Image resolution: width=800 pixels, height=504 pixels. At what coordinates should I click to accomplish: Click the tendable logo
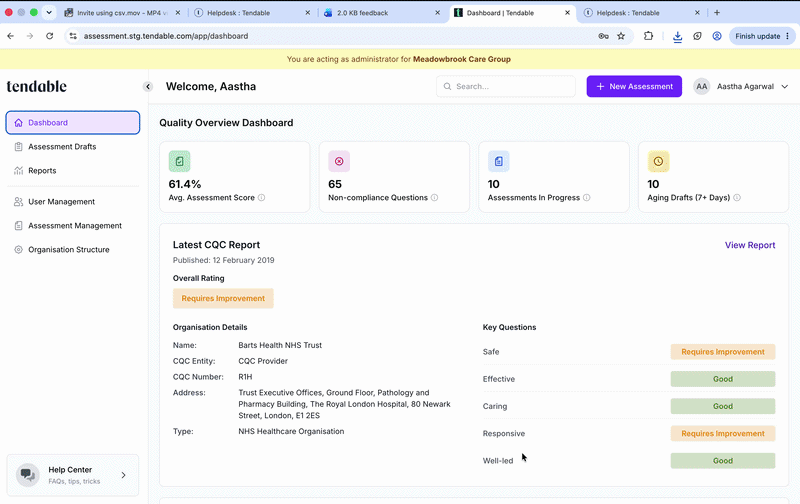[x=37, y=86]
